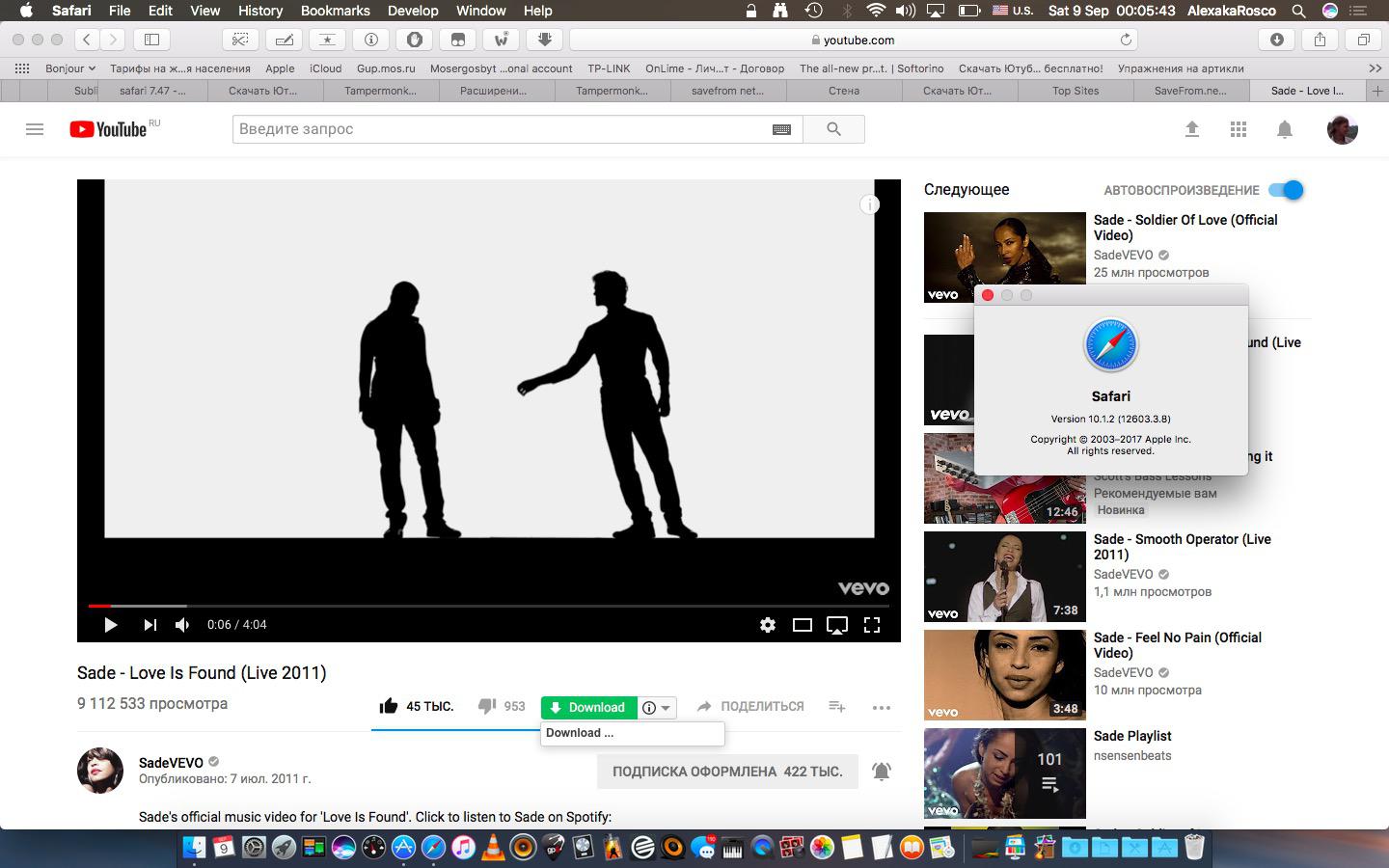This screenshot has width=1389, height=868.
Task: Open the Safari application menu
Action: pos(71,11)
